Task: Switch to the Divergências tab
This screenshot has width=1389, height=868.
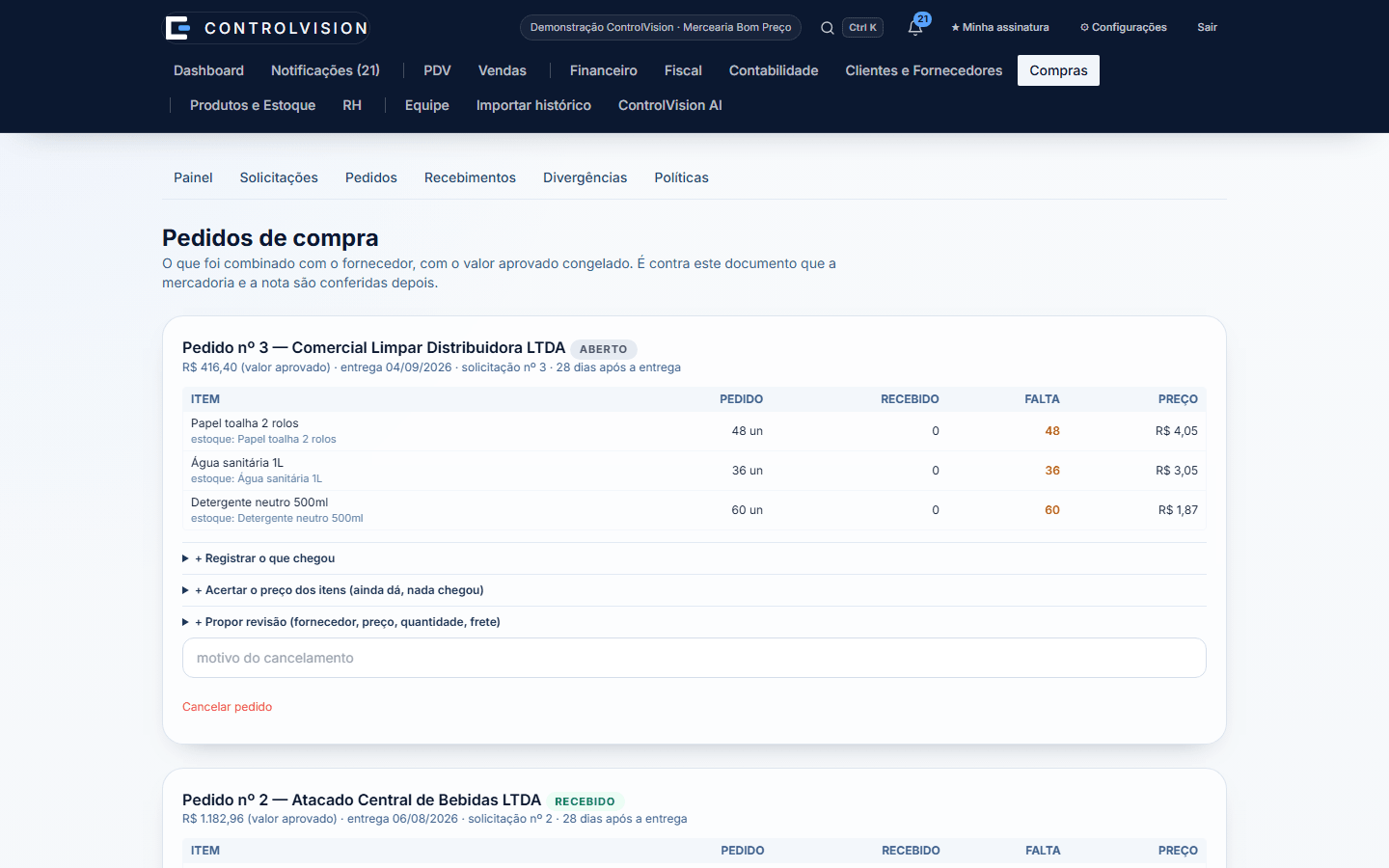Action: pos(585,177)
